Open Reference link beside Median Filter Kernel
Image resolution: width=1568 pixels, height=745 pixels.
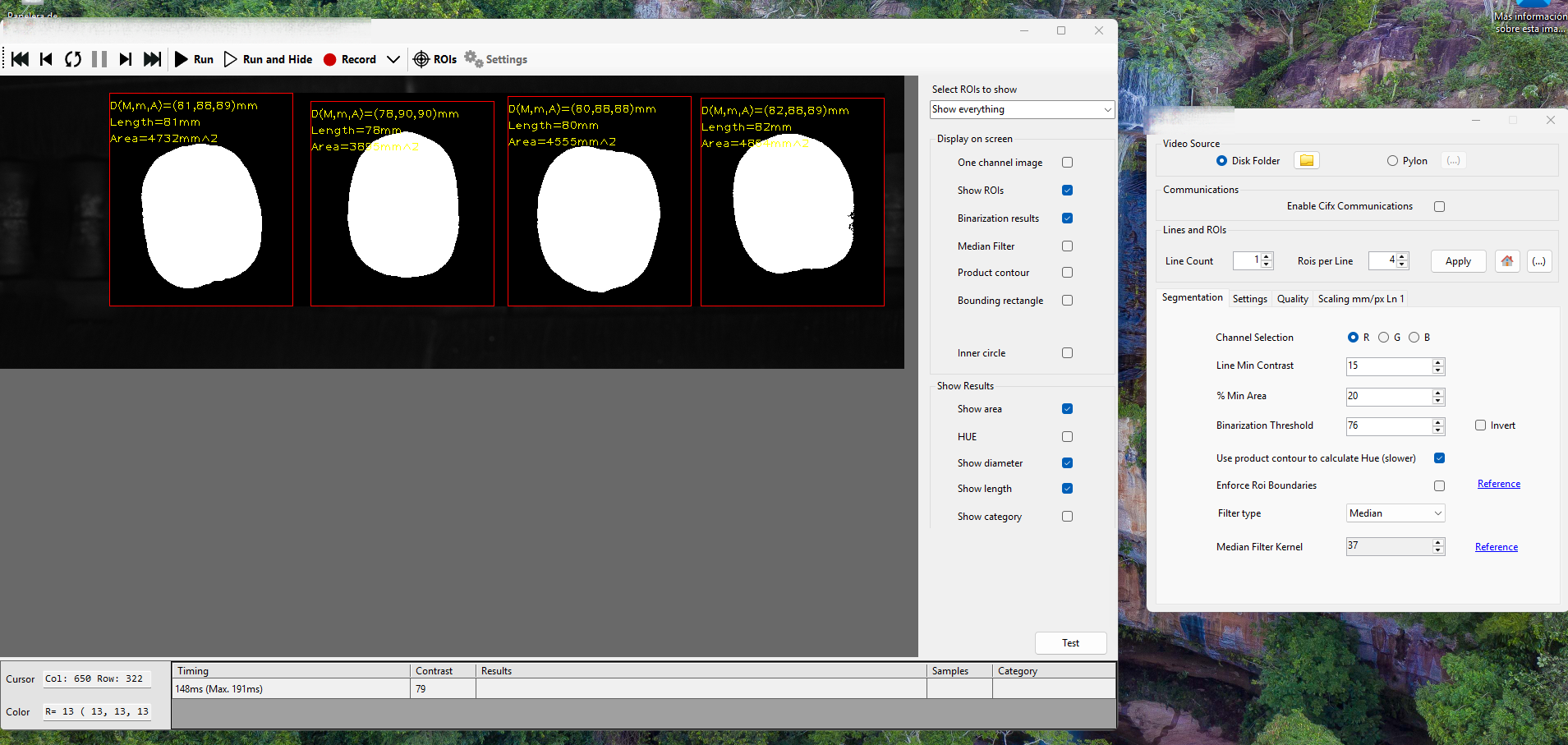(1496, 547)
